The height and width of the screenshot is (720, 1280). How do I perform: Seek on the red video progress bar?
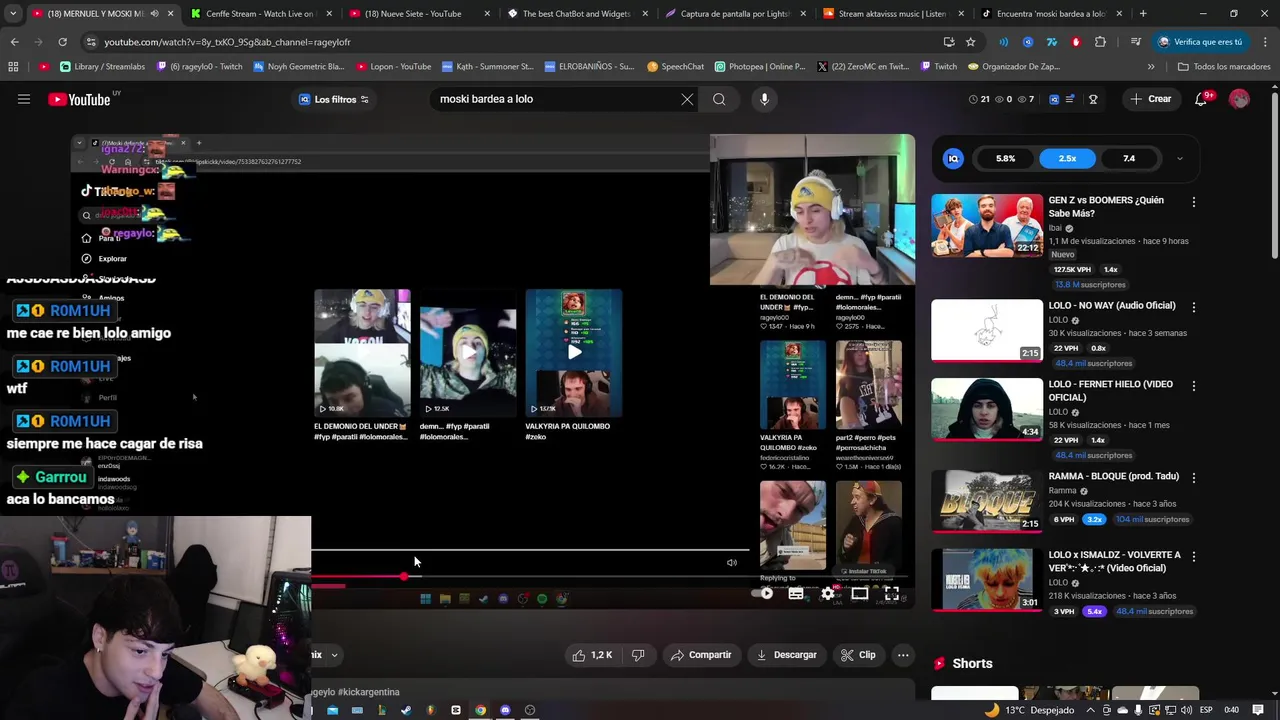tap(612, 577)
